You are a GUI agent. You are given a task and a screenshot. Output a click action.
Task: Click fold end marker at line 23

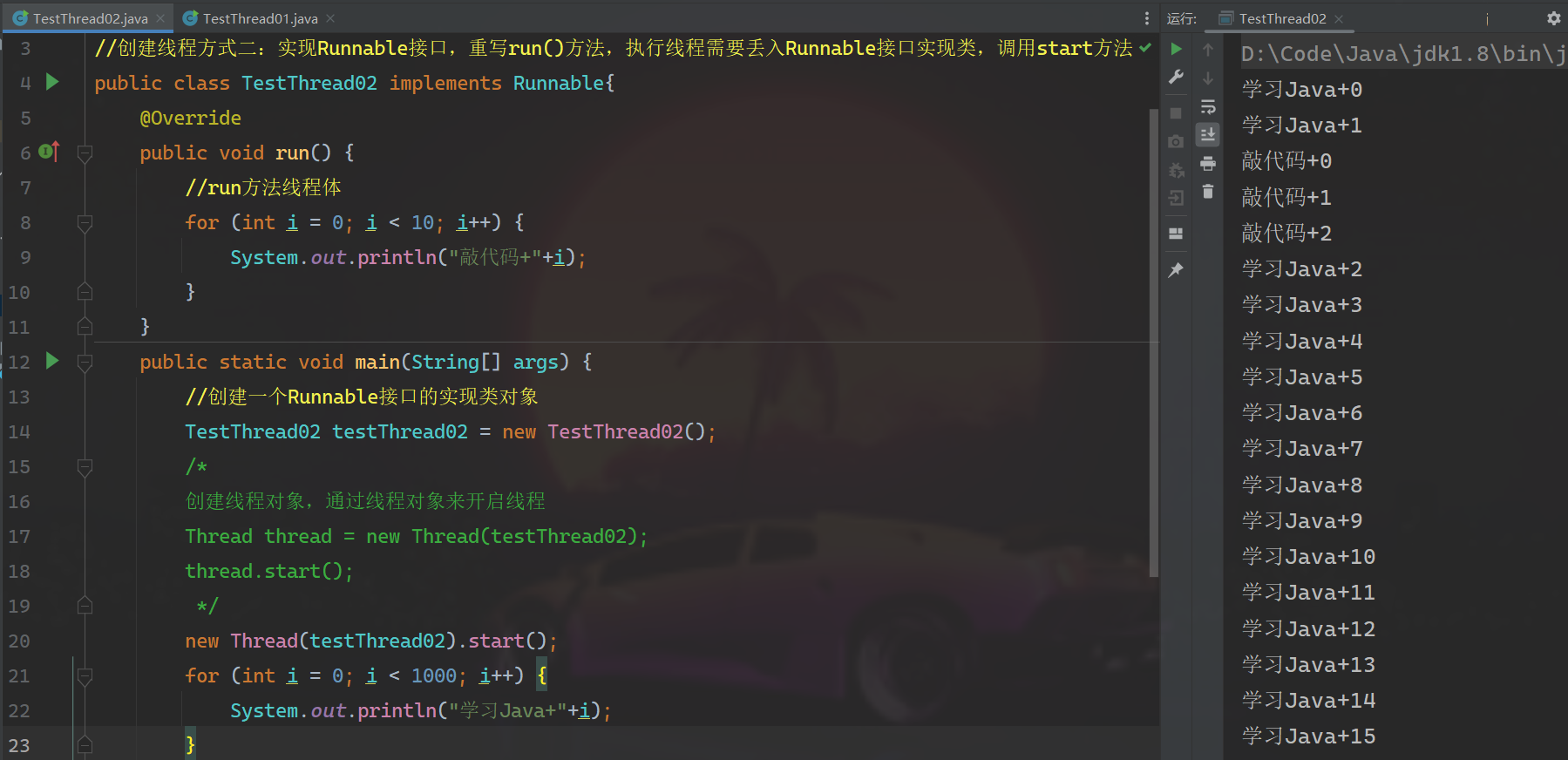tap(85, 744)
